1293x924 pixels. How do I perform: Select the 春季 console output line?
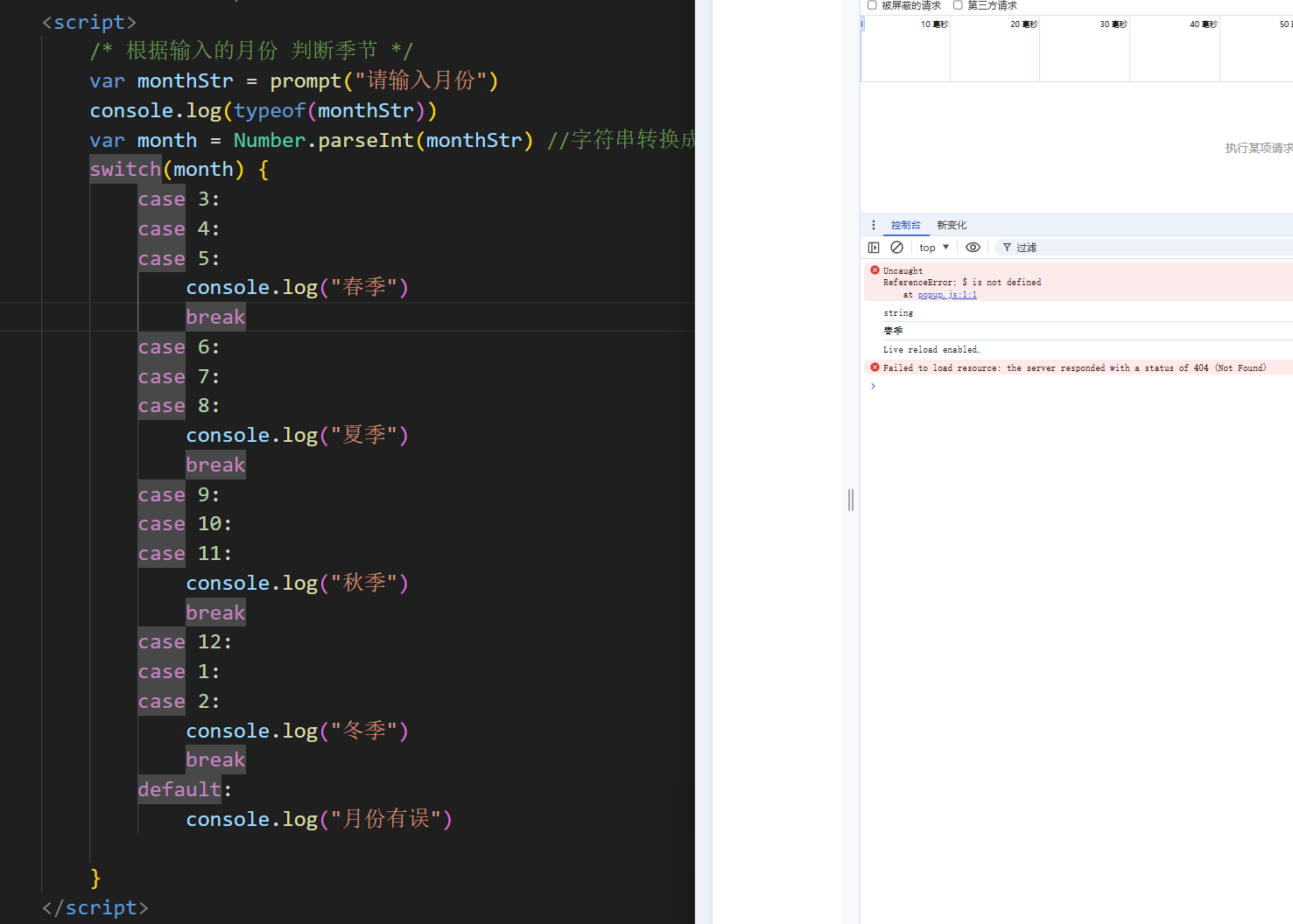tap(893, 331)
